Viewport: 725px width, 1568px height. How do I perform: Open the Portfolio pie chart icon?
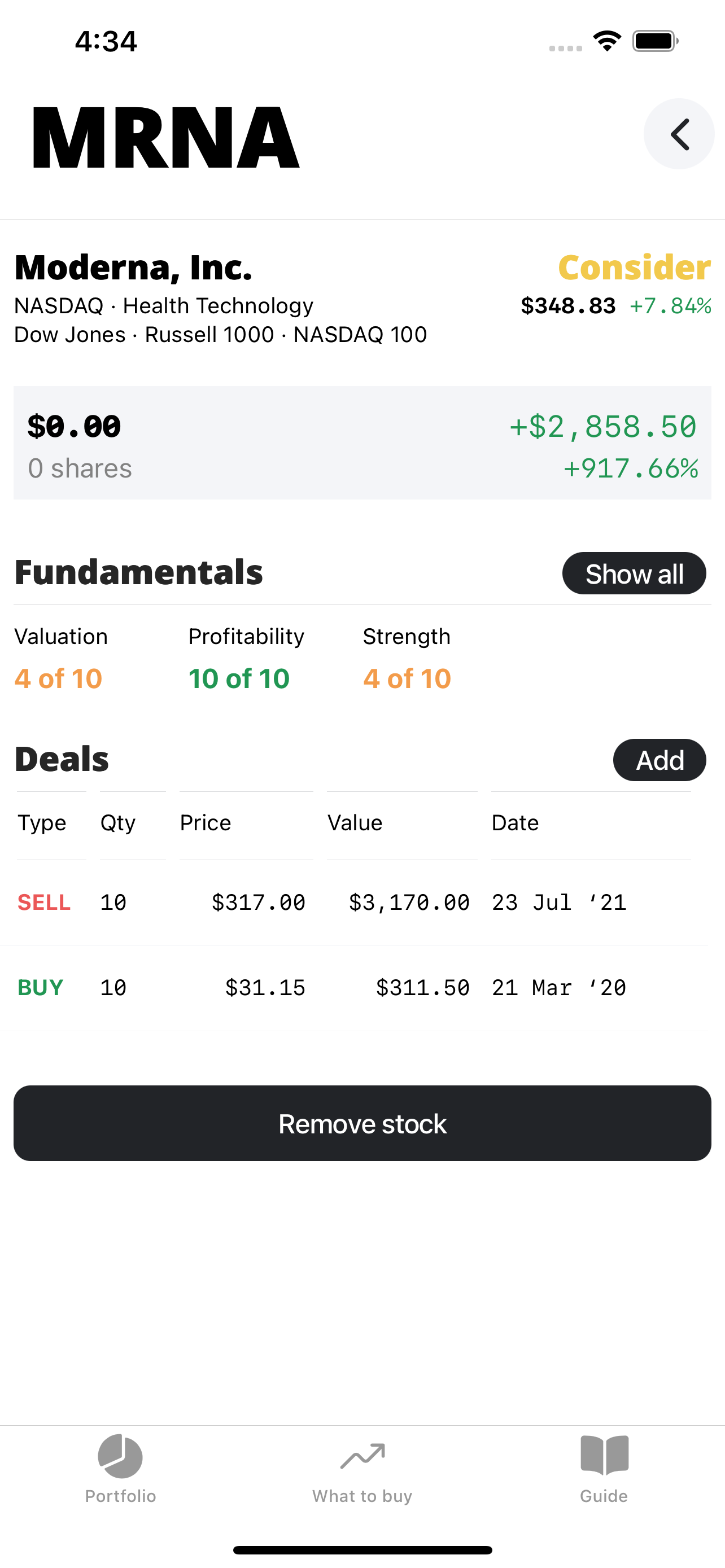point(120,1456)
